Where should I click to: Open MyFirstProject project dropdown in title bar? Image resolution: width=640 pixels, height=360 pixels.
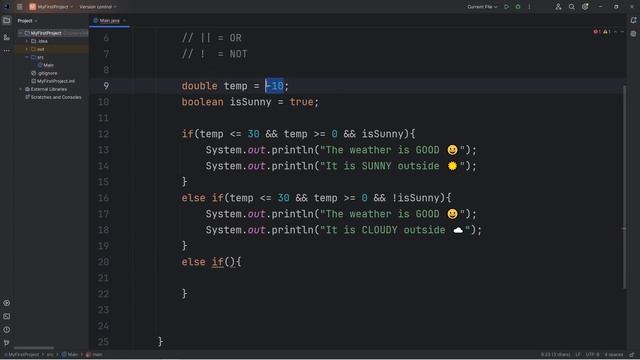pyautogui.click(x=51, y=7)
